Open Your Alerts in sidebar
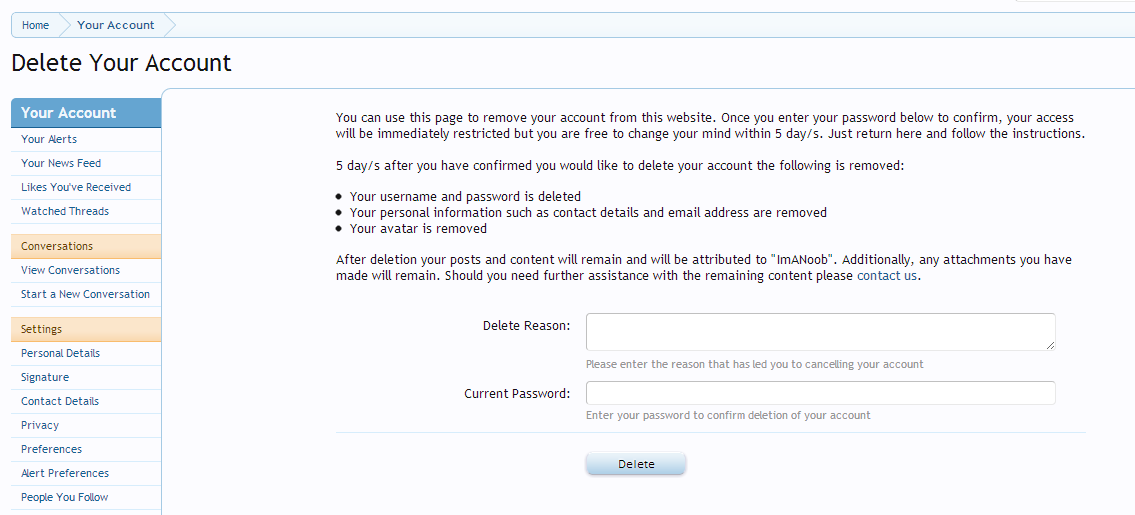Viewport: 1135px width, 515px height. [49, 139]
